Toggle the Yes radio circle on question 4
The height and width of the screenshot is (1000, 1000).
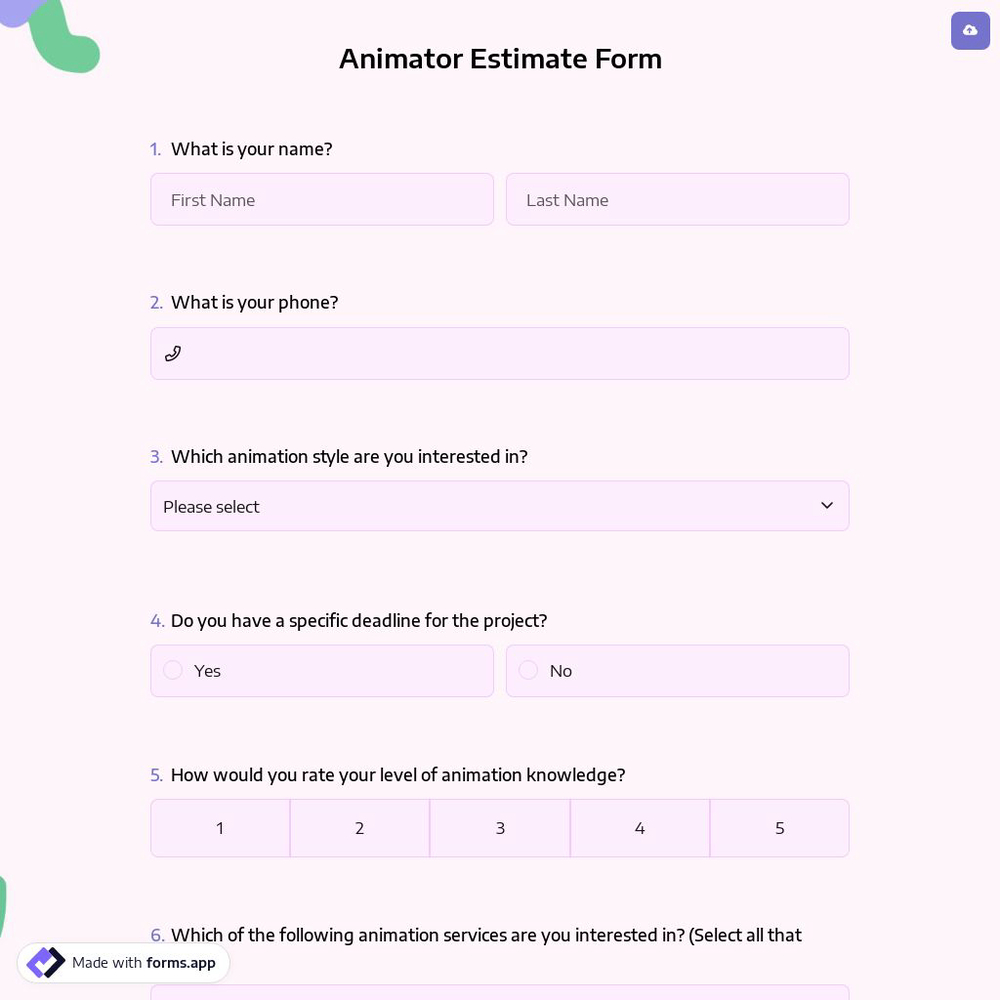[173, 670]
